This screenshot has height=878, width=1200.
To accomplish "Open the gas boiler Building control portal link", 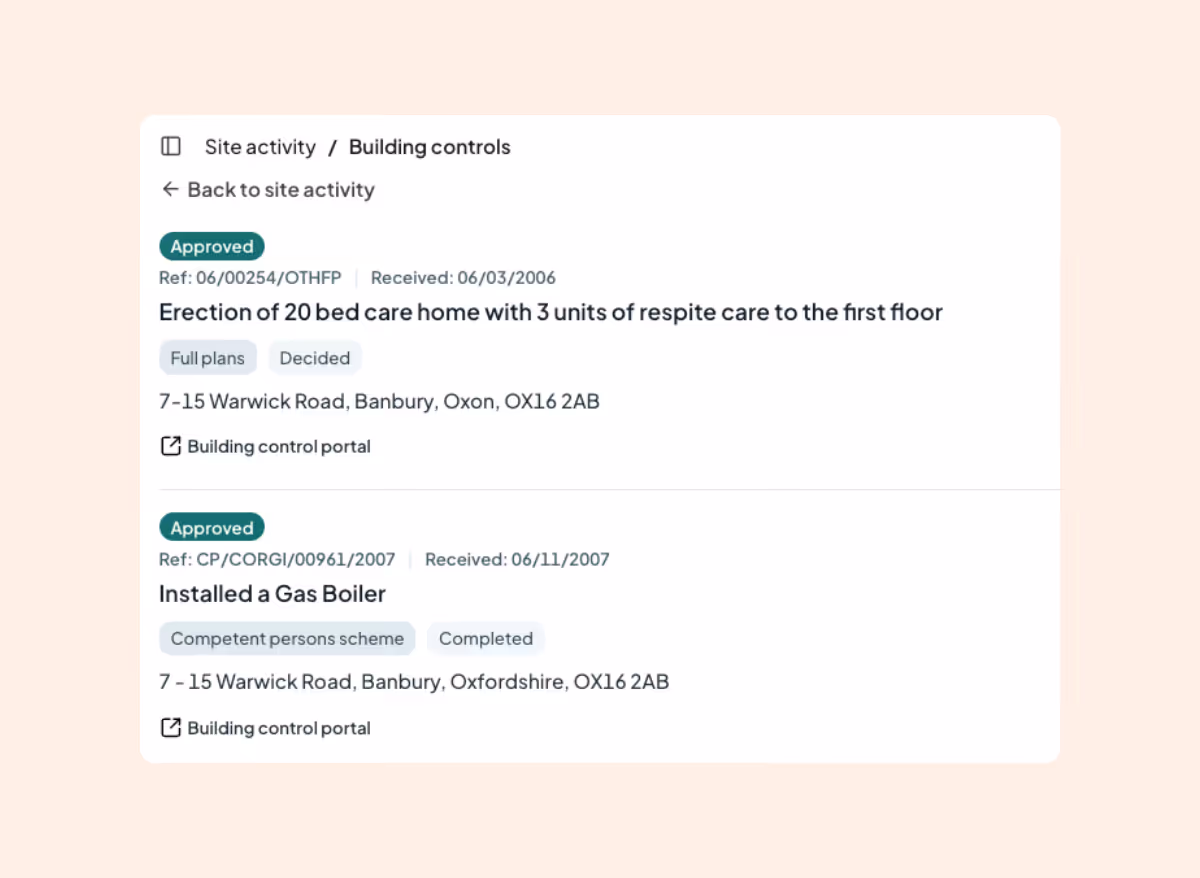I will [278, 728].
